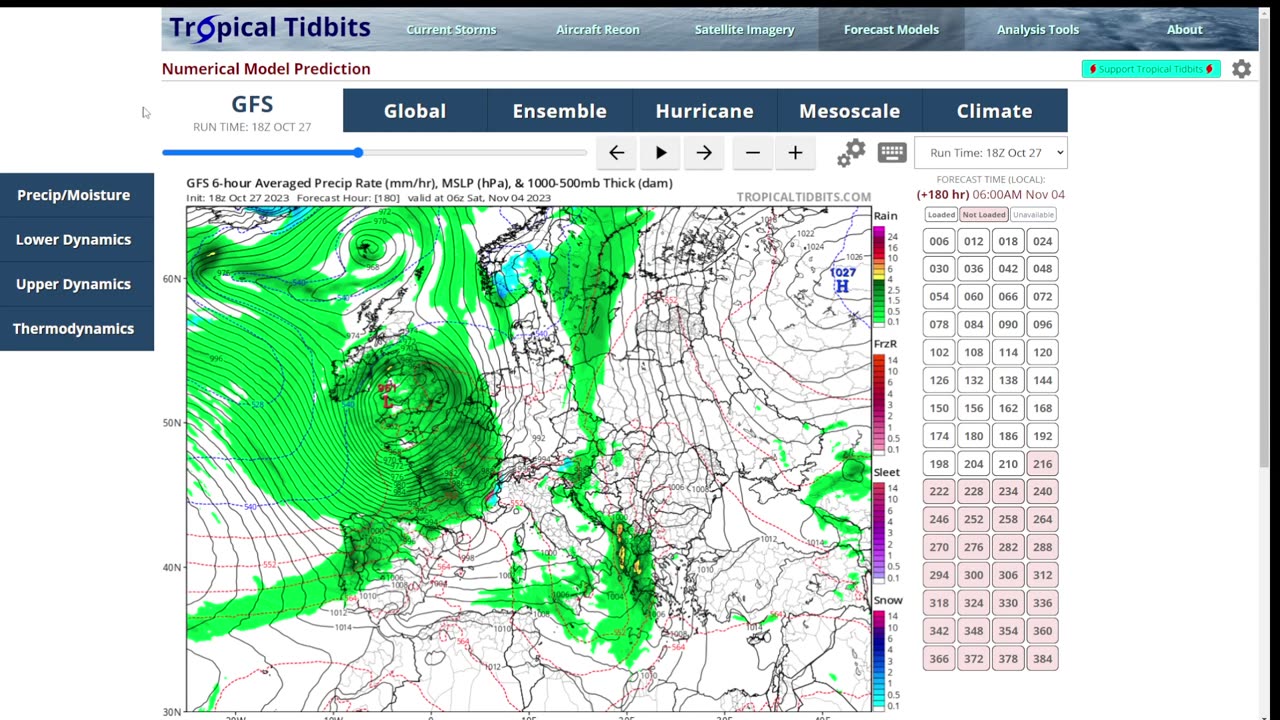Click the GFS model title
Image resolution: width=1280 pixels, height=720 pixels.
[x=252, y=104]
